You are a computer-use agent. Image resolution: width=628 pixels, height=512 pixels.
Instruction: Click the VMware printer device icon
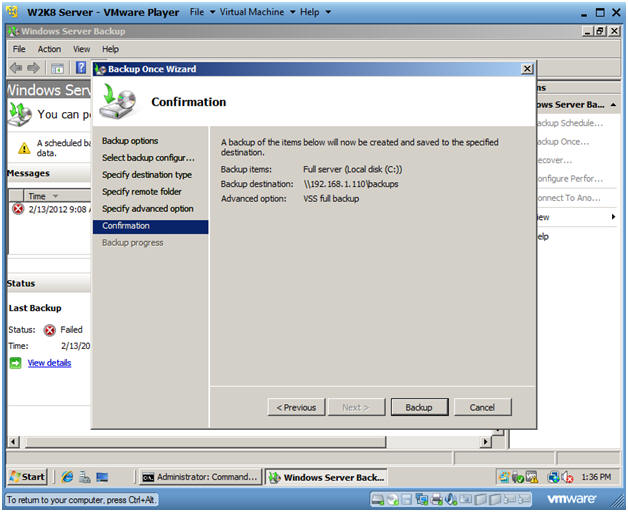(437, 499)
